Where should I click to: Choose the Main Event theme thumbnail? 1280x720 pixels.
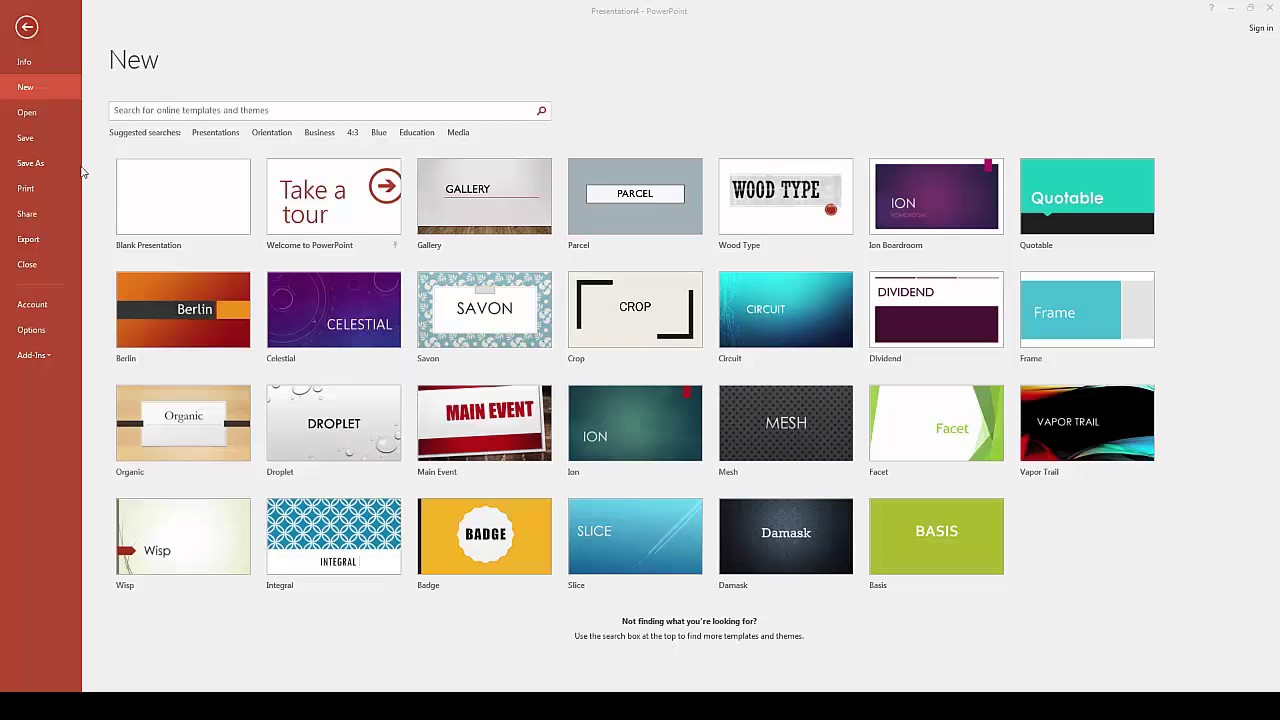click(484, 423)
